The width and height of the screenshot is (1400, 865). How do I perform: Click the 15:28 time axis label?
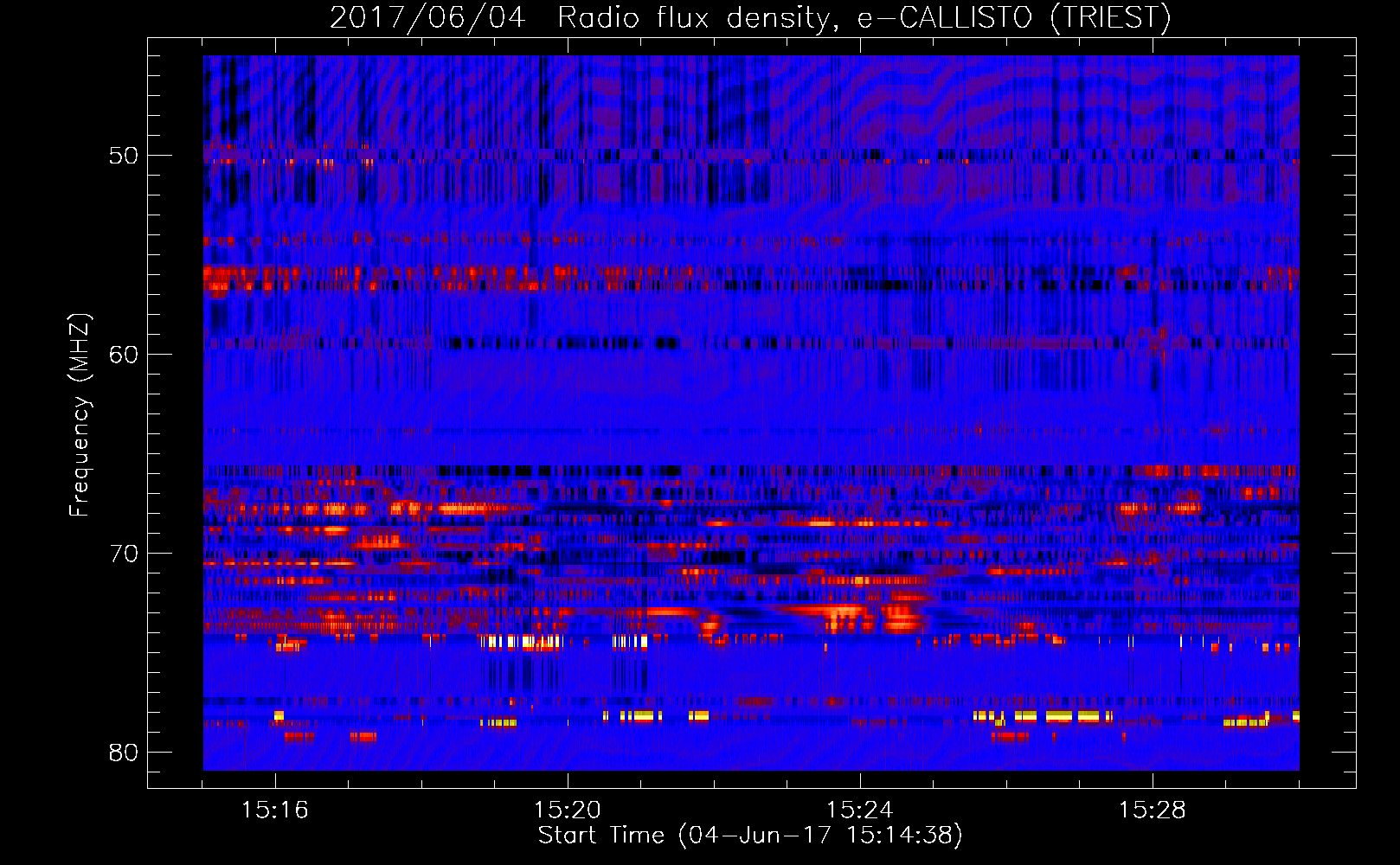[x=1153, y=811]
